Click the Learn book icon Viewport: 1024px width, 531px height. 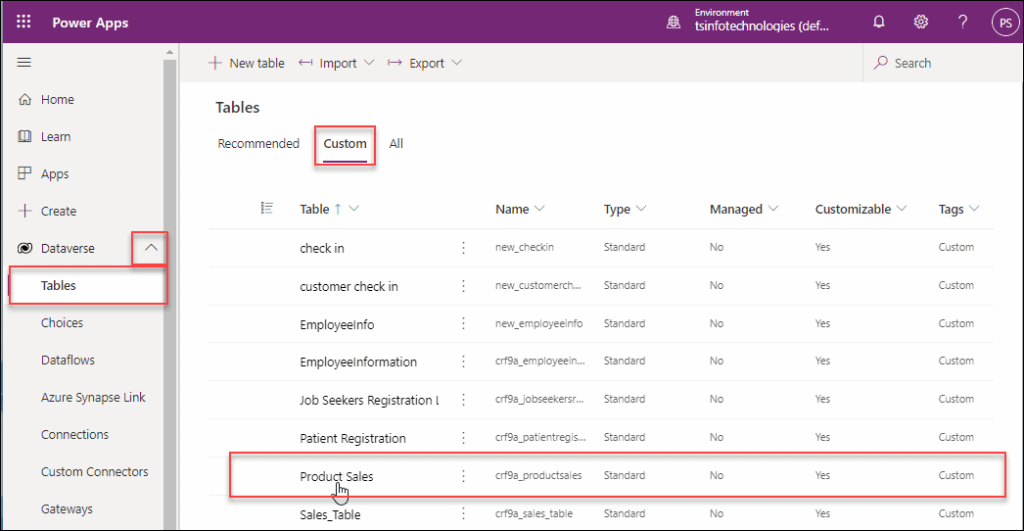(25, 137)
